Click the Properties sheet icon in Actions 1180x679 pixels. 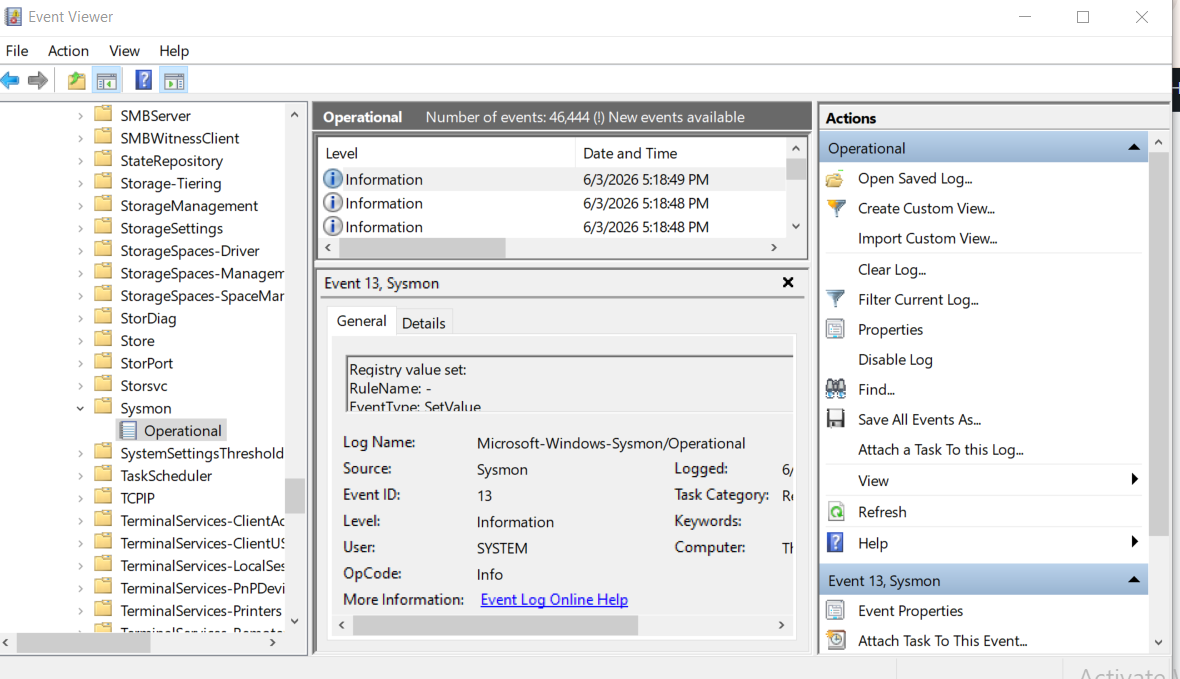click(835, 329)
